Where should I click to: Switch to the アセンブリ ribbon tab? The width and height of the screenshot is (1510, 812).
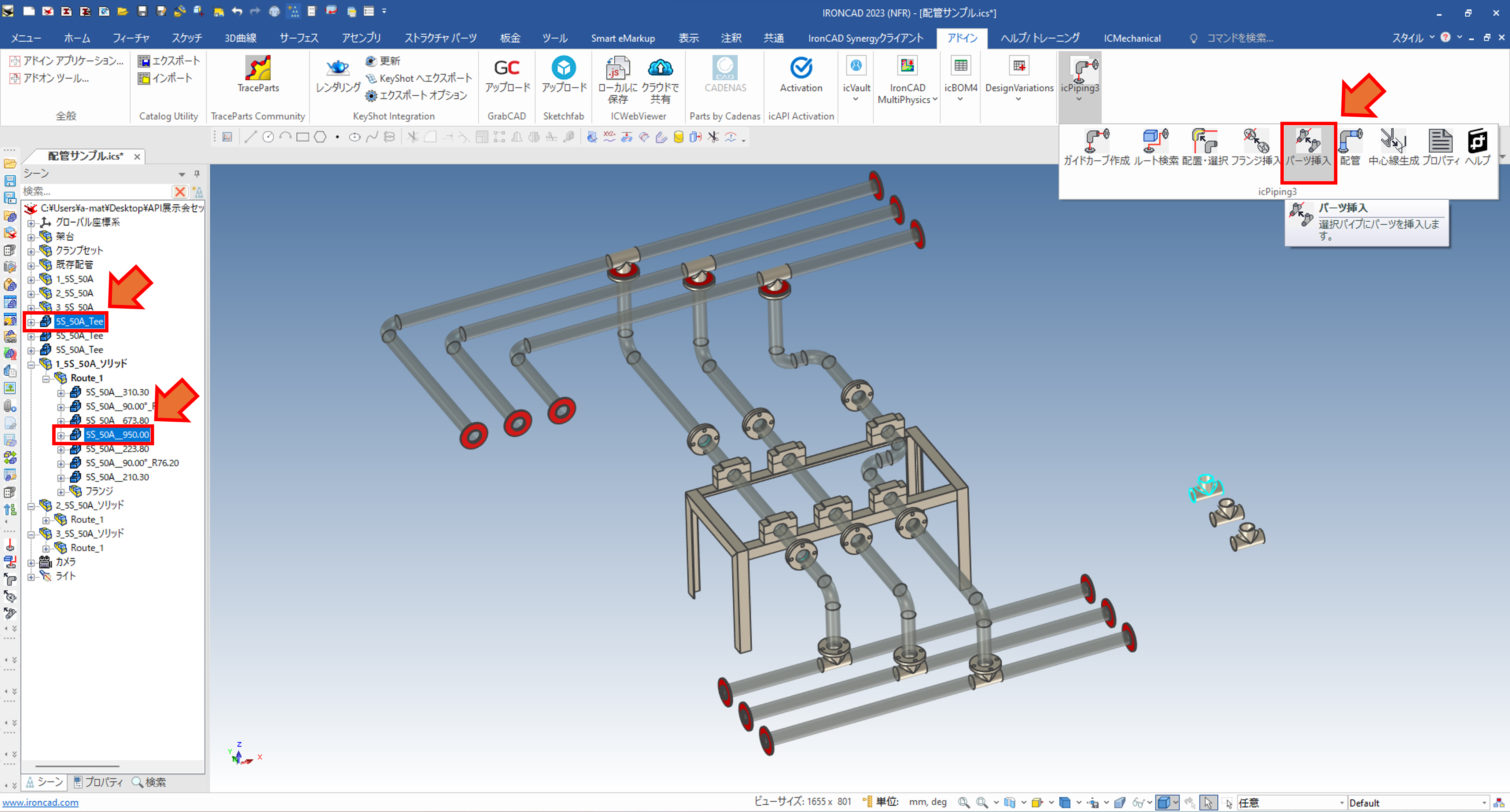pos(361,38)
